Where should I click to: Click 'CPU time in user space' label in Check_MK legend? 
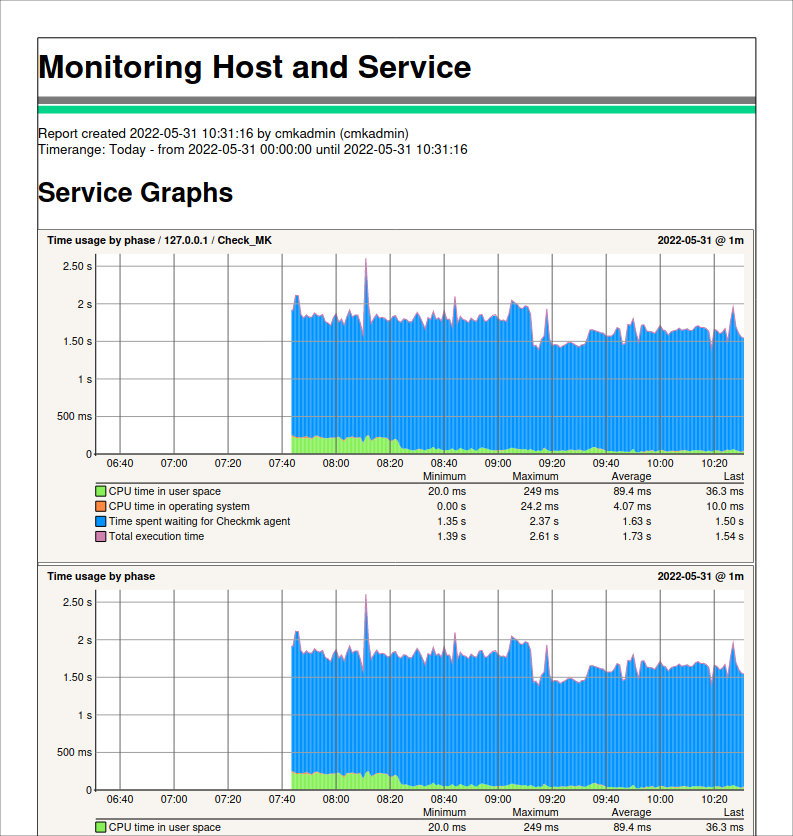[x=164, y=491]
